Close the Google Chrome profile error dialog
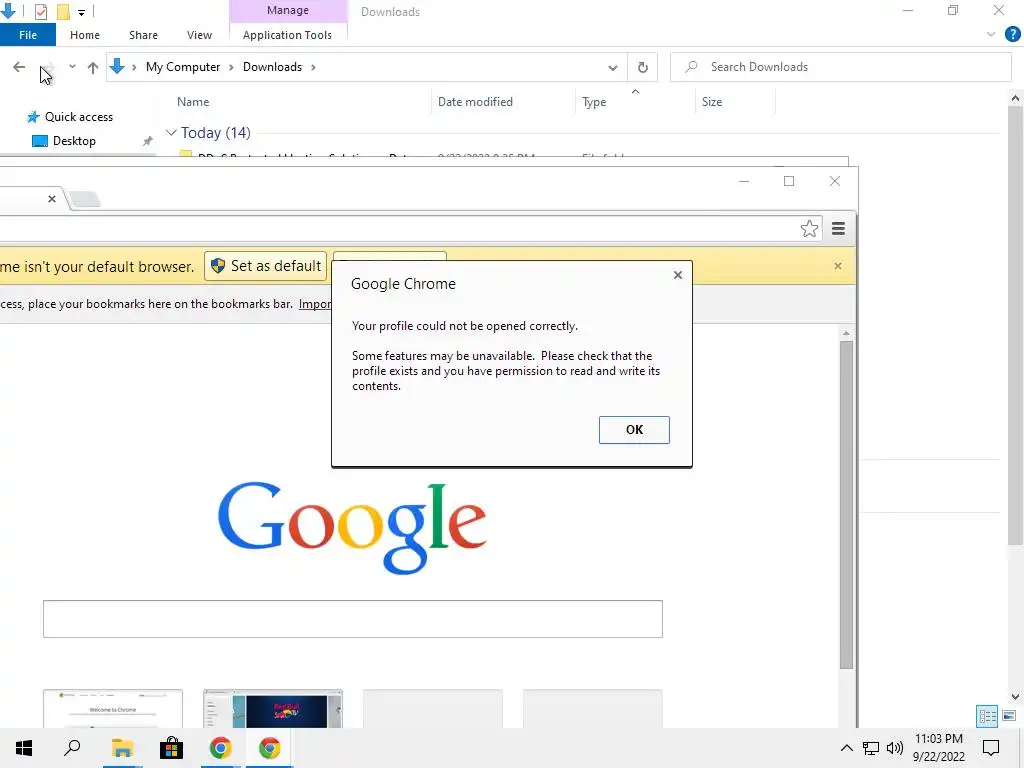 click(677, 275)
